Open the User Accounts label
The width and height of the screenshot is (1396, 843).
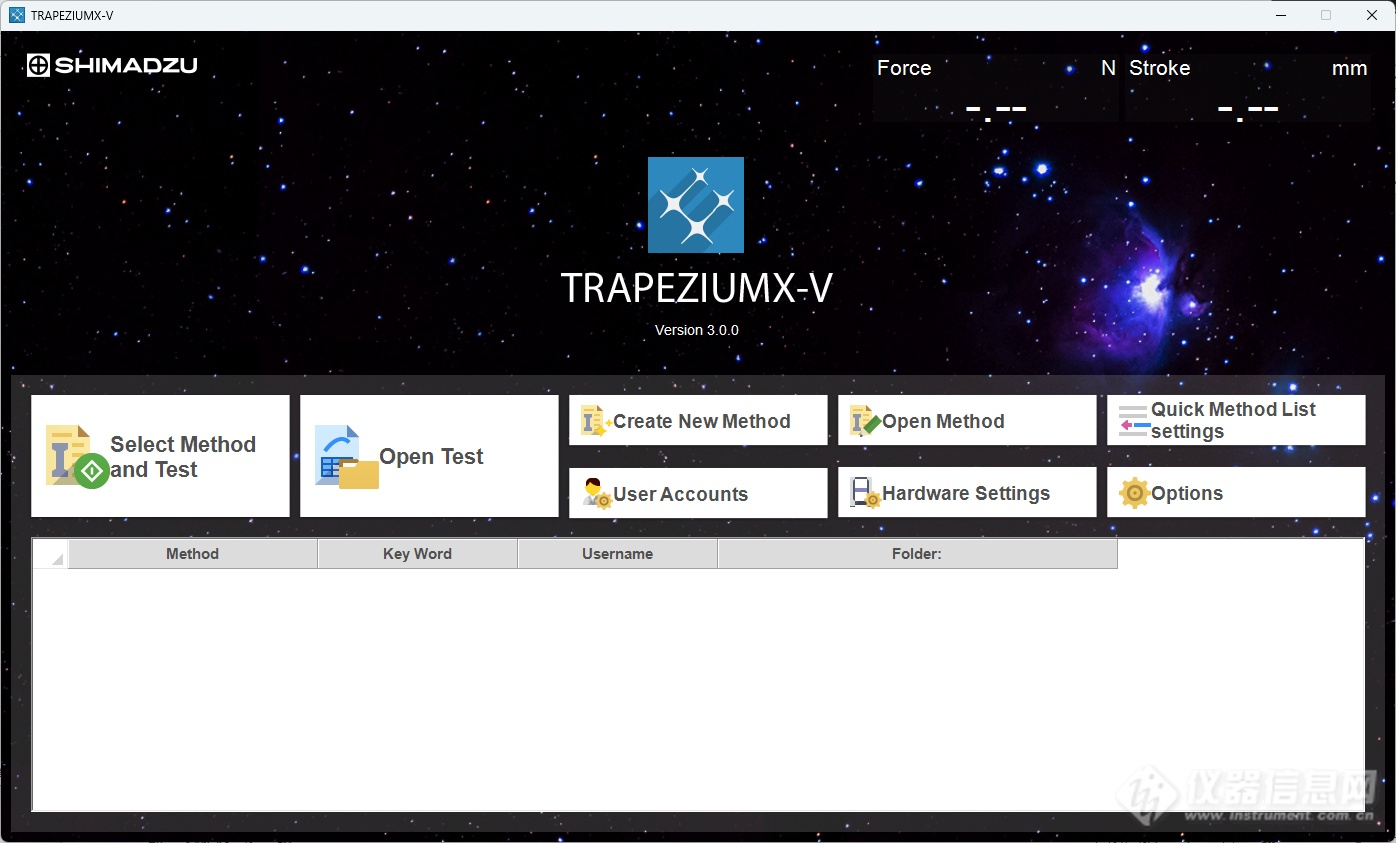coord(680,494)
